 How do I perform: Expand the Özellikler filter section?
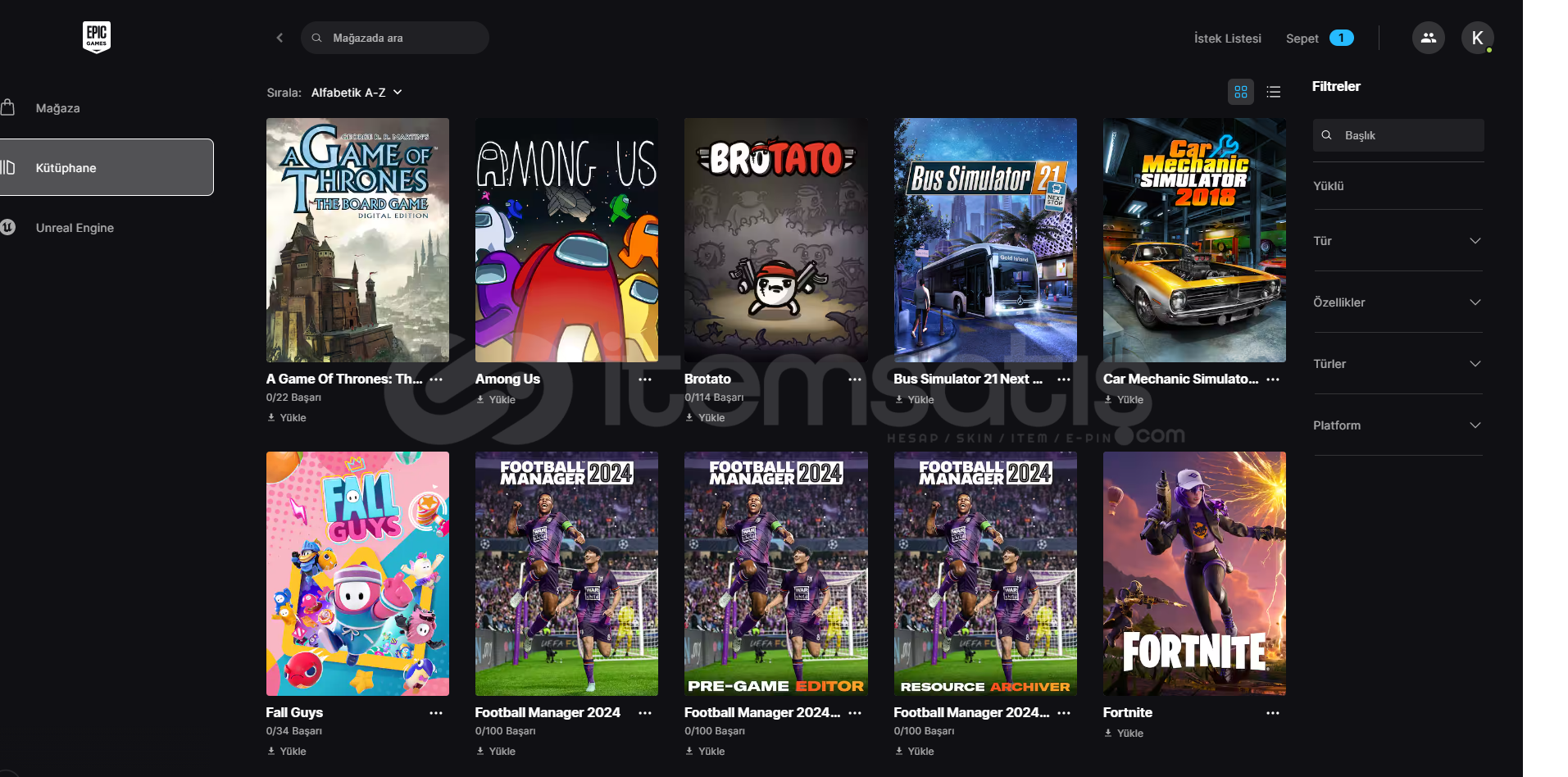click(1398, 302)
